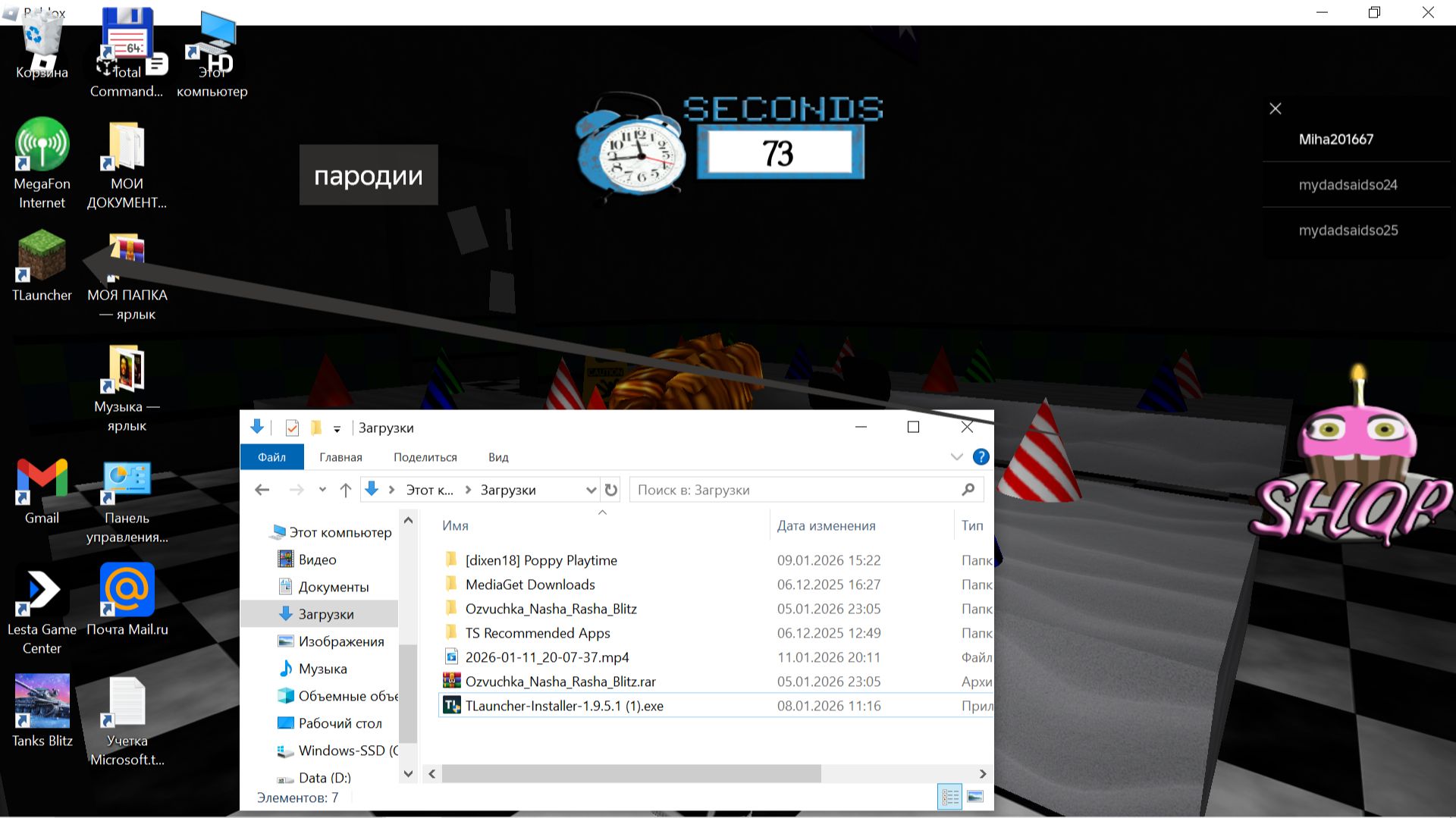Select Изображения in the navigation pane
1456x818 pixels.
click(x=331, y=641)
